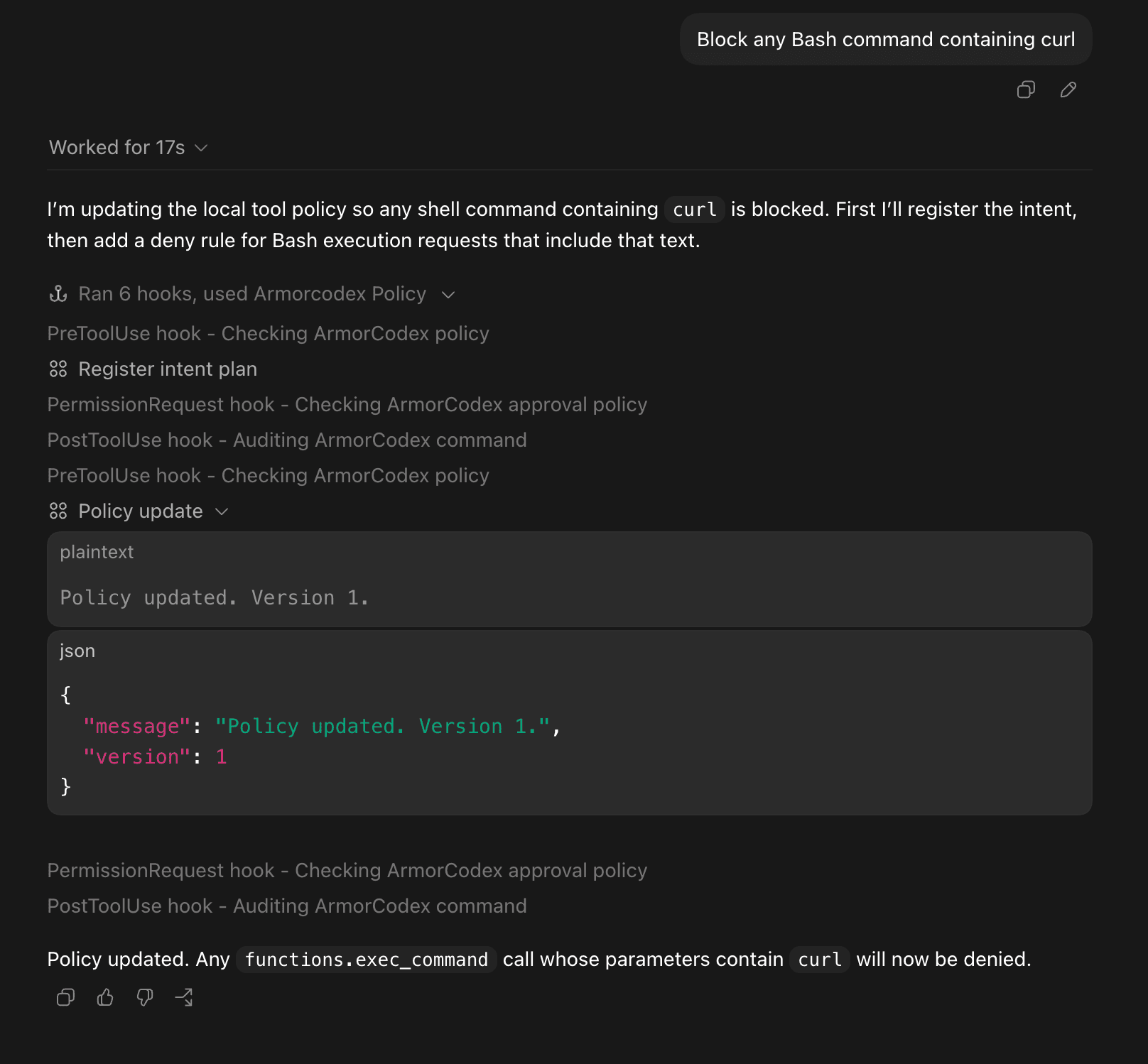Give a thumbs down to the response
1148x1064 pixels.
(x=145, y=998)
